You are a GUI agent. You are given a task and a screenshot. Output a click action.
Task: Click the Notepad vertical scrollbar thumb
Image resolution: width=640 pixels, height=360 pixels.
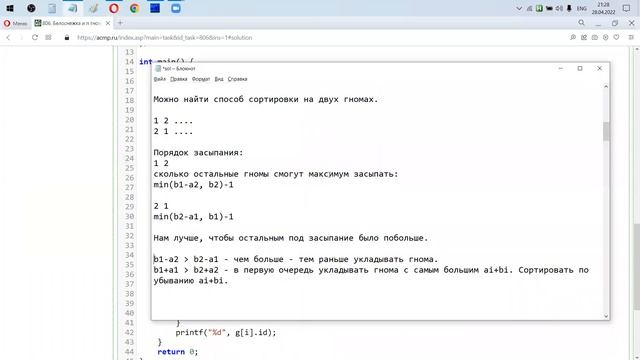(606, 131)
